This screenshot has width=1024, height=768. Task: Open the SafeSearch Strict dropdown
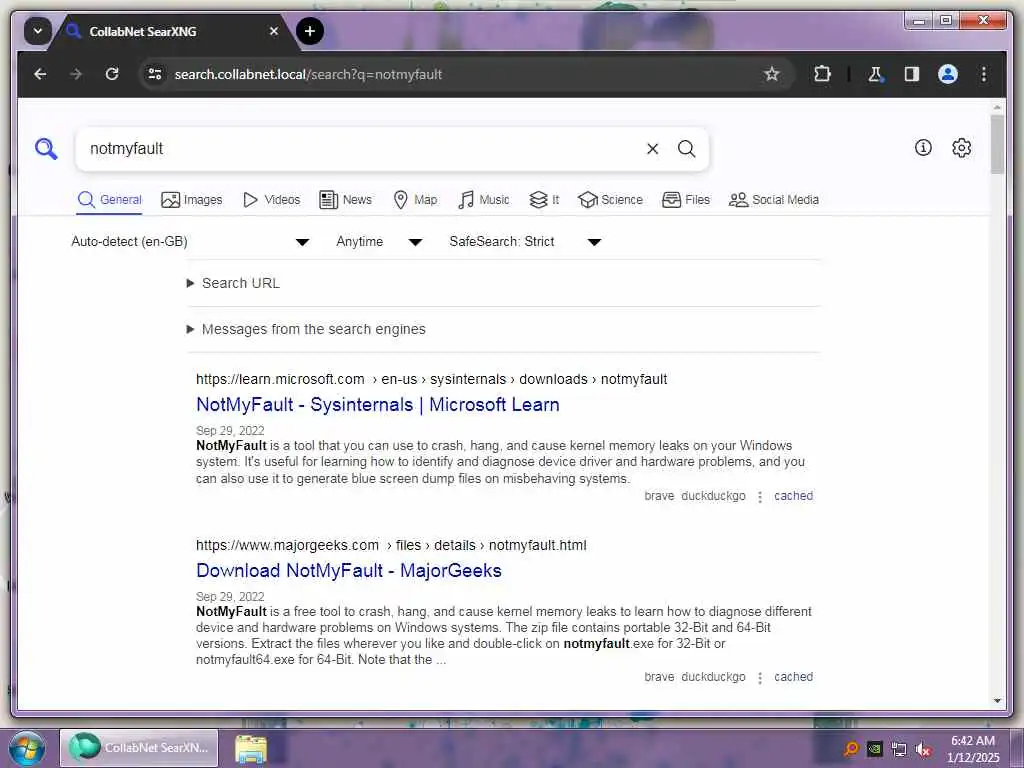524,242
